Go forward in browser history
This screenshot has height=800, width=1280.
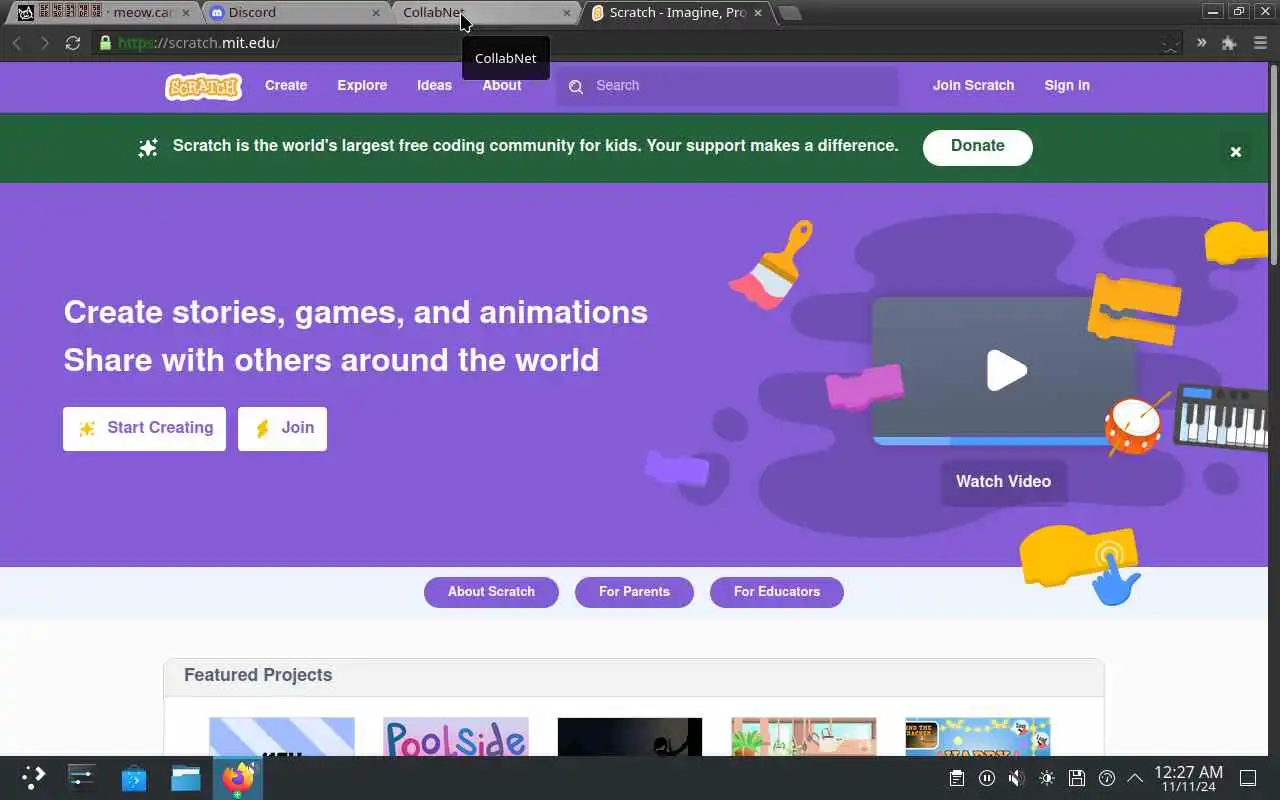pos(44,43)
